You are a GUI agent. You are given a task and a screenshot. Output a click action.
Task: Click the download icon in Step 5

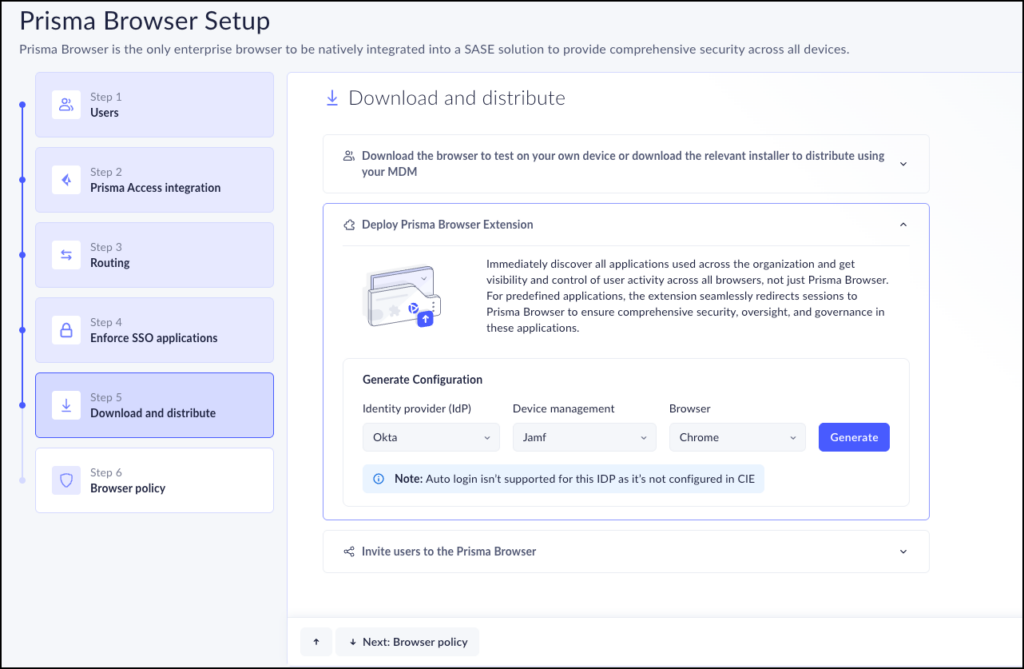(66, 405)
